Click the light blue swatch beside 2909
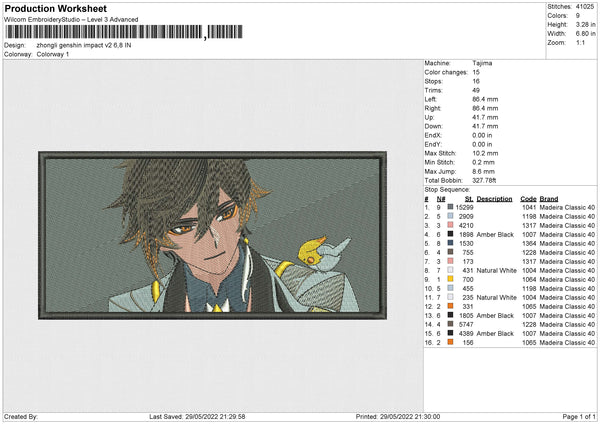The height and width of the screenshot is (424, 600). pyautogui.click(x=450, y=216)
